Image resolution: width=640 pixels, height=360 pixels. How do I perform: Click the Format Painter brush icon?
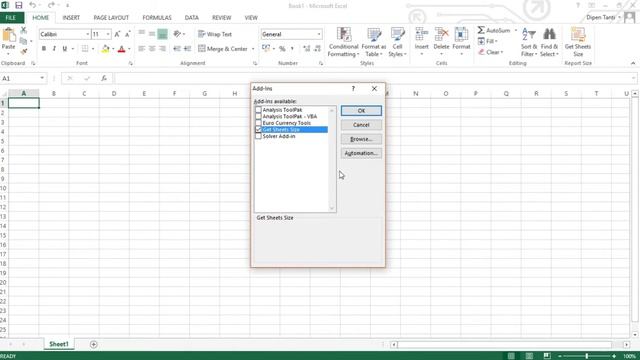[24, 51]
